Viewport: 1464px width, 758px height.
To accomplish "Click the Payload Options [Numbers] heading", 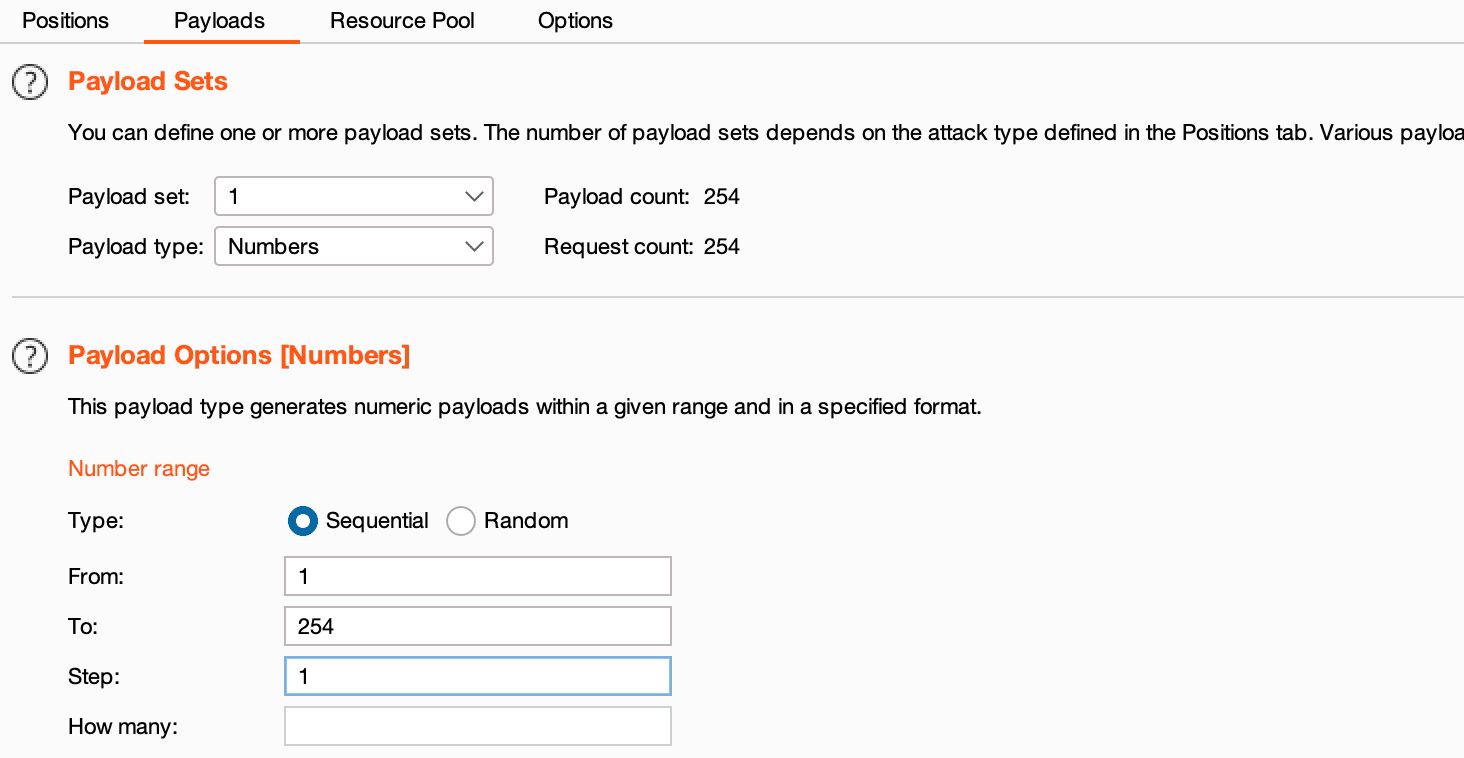I will pos(239,356).
